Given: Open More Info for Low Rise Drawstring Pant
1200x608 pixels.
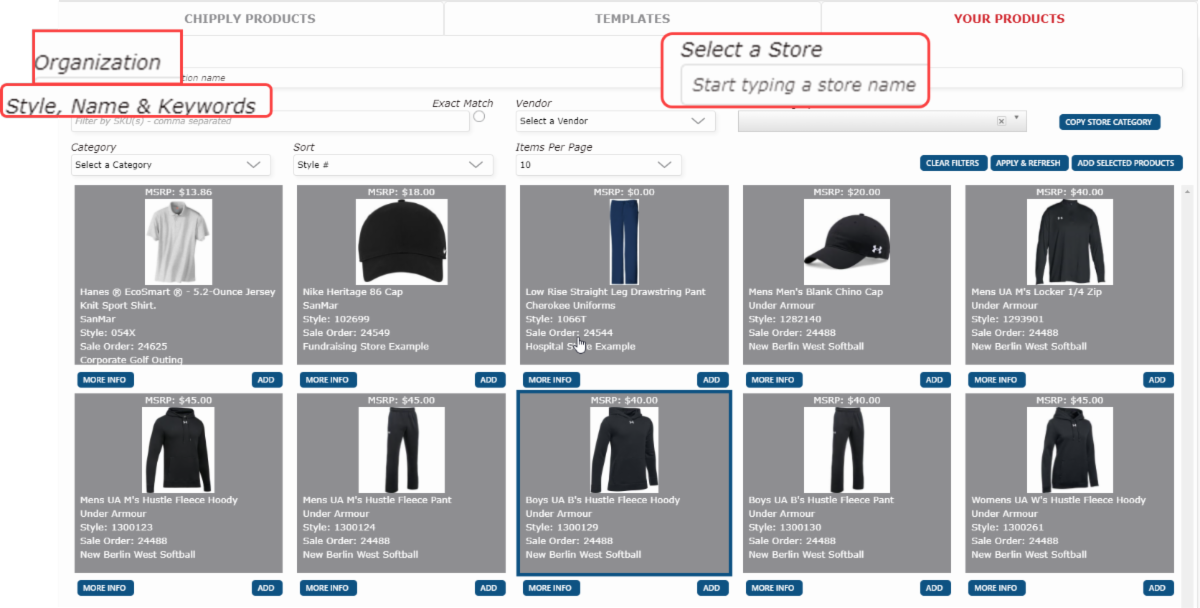Looking at the screenshot, I should (x=551, y=380).
